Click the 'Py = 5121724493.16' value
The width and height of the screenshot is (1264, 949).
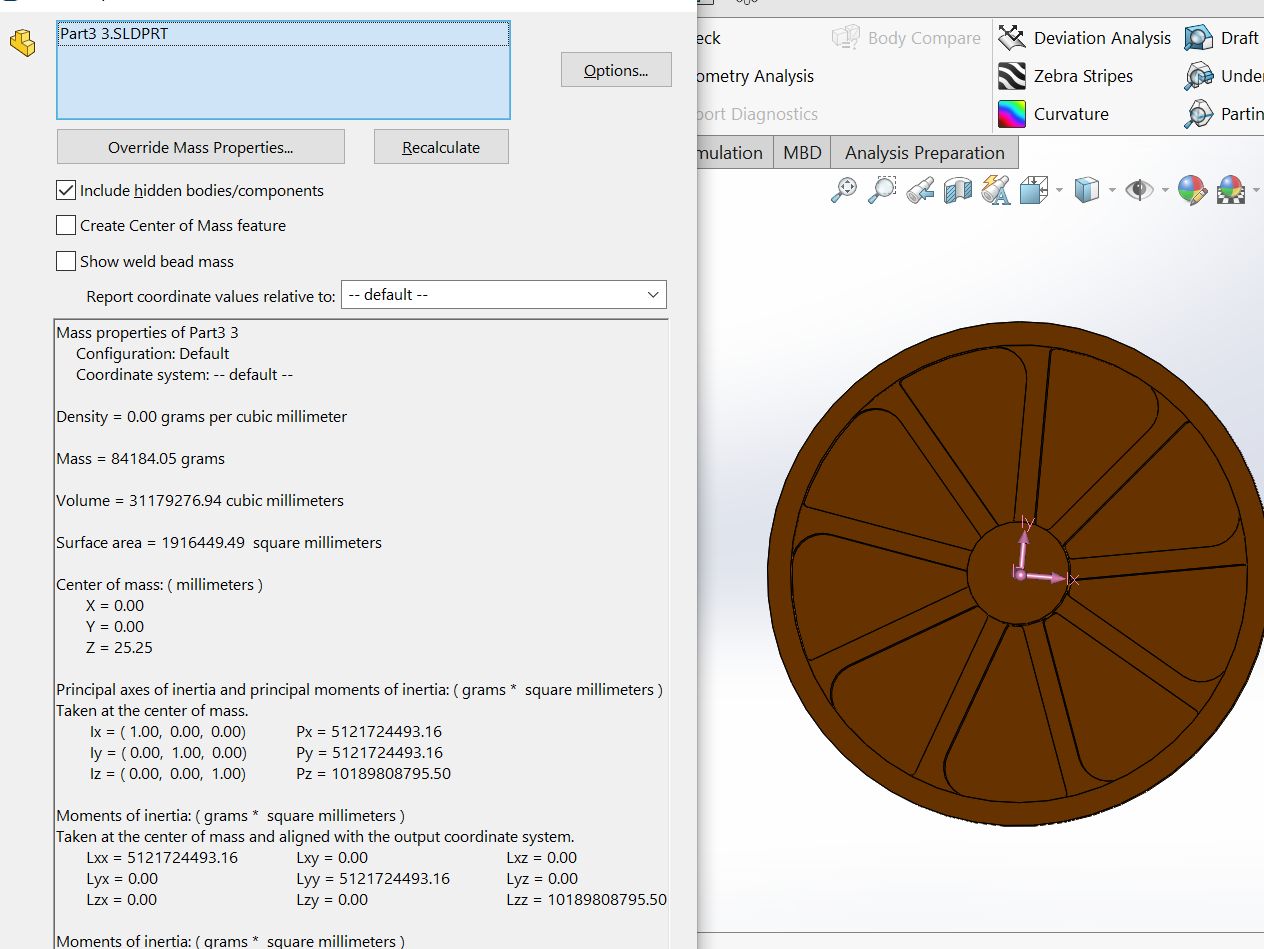point(369,752)
